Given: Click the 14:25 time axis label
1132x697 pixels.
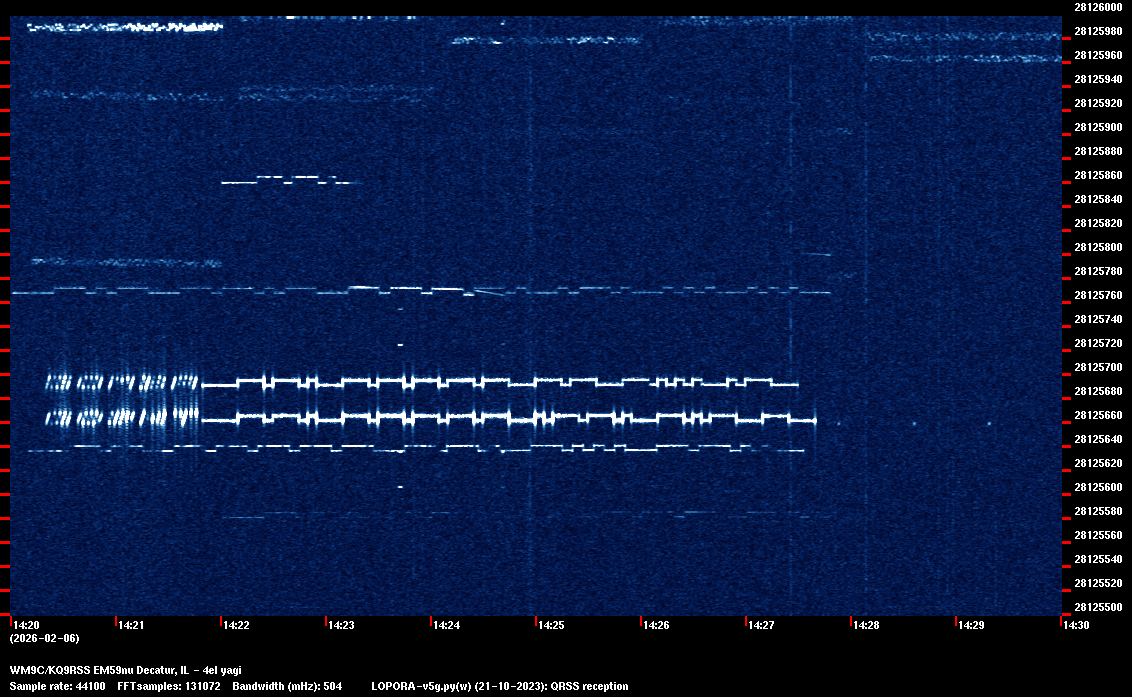Looking at the screenshot, I should click(x=551, y=626).
